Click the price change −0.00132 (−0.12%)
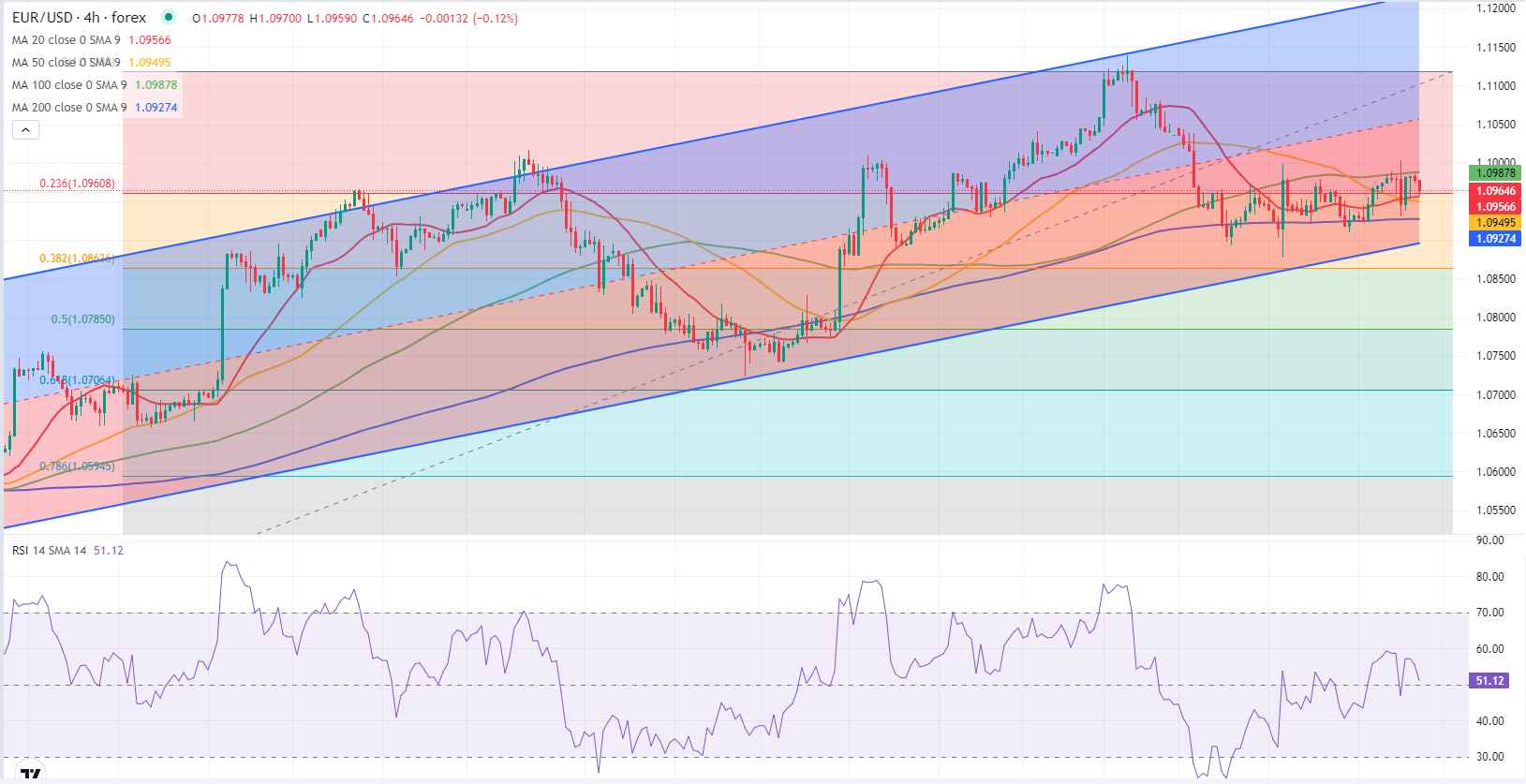1526x784 pixels. (468, 19)
